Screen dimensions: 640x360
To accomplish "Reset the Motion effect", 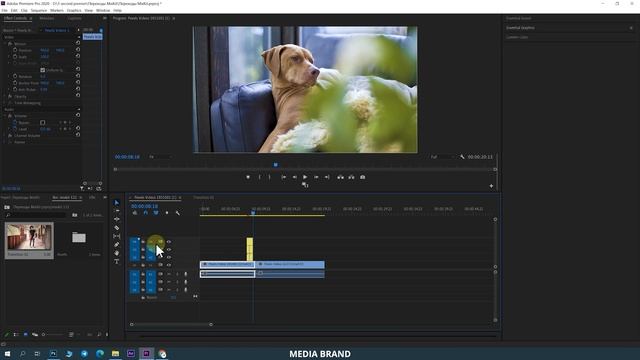I will pos(78,43).
